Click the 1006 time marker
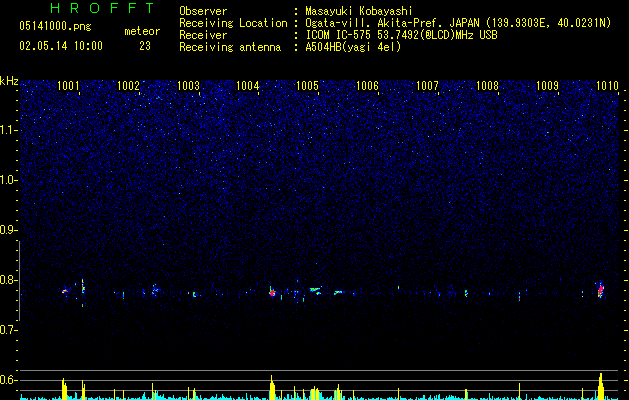Viewport: 629px width, 400px height. (x=367, y=85)
